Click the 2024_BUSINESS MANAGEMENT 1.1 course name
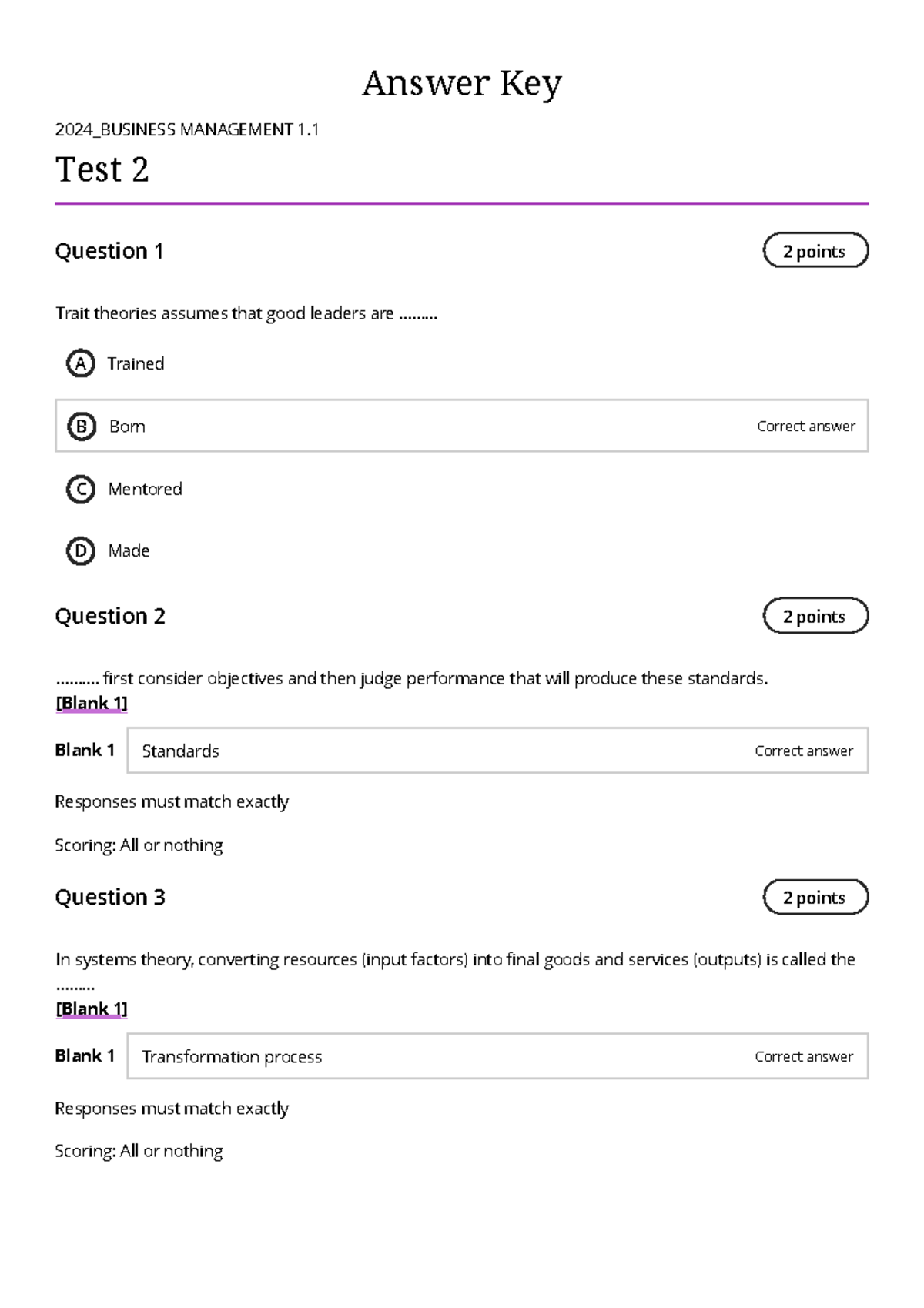 (x=187, y=129)
